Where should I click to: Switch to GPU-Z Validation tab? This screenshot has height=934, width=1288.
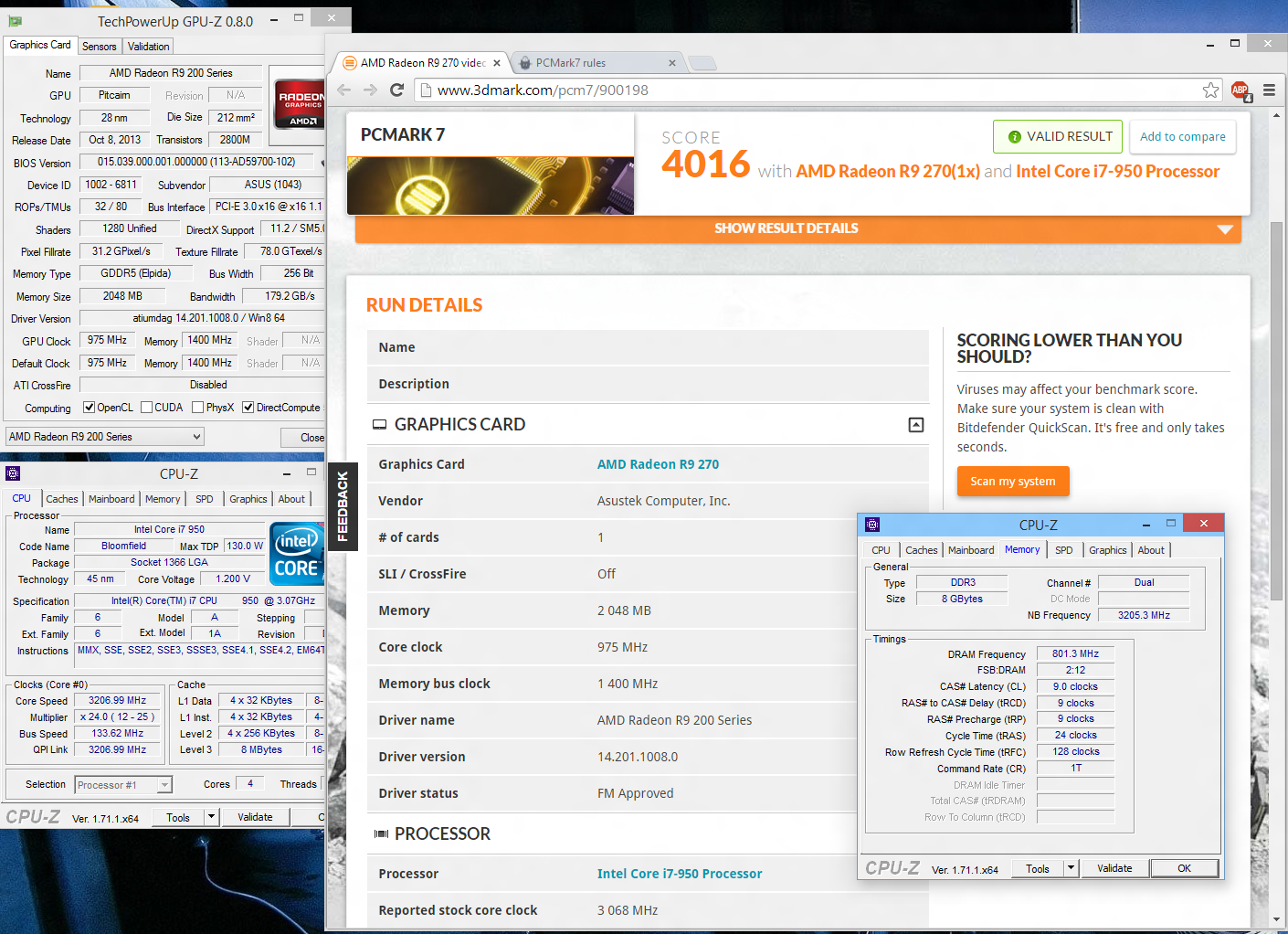coord(148,47)
